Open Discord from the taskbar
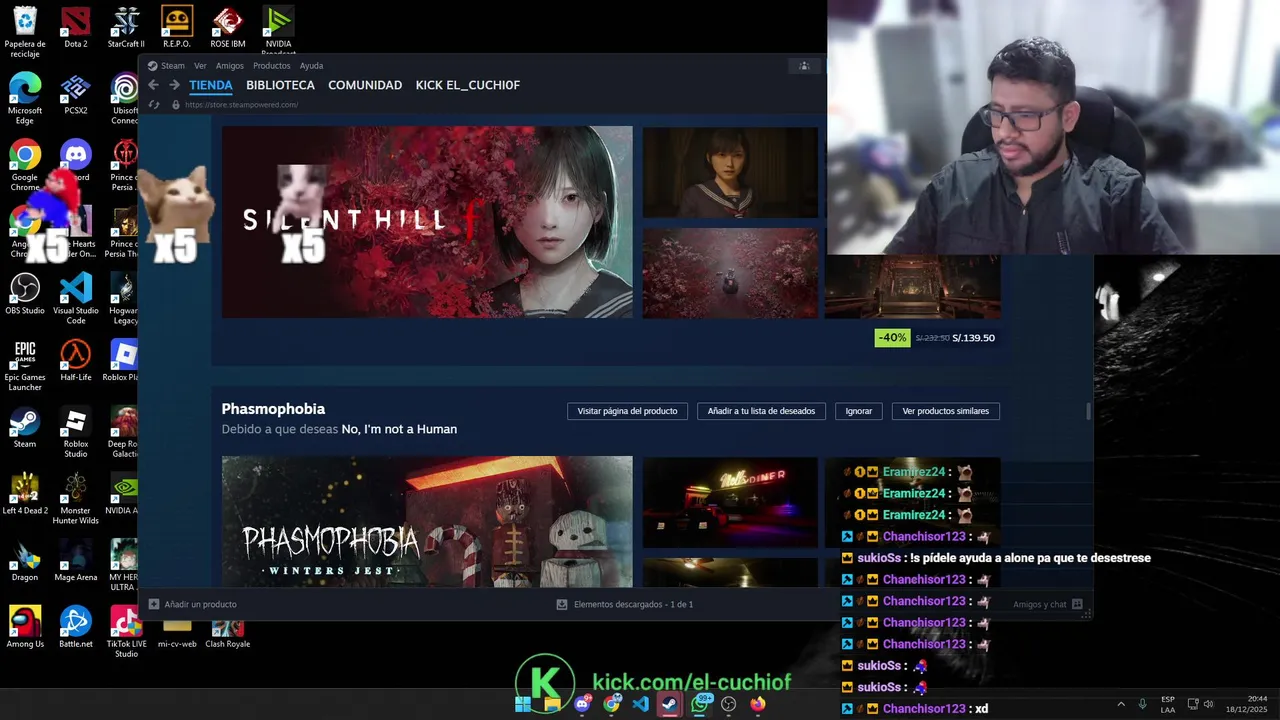Image resolution: width=1280 pixels, height=720 pixels. point(582,704)
